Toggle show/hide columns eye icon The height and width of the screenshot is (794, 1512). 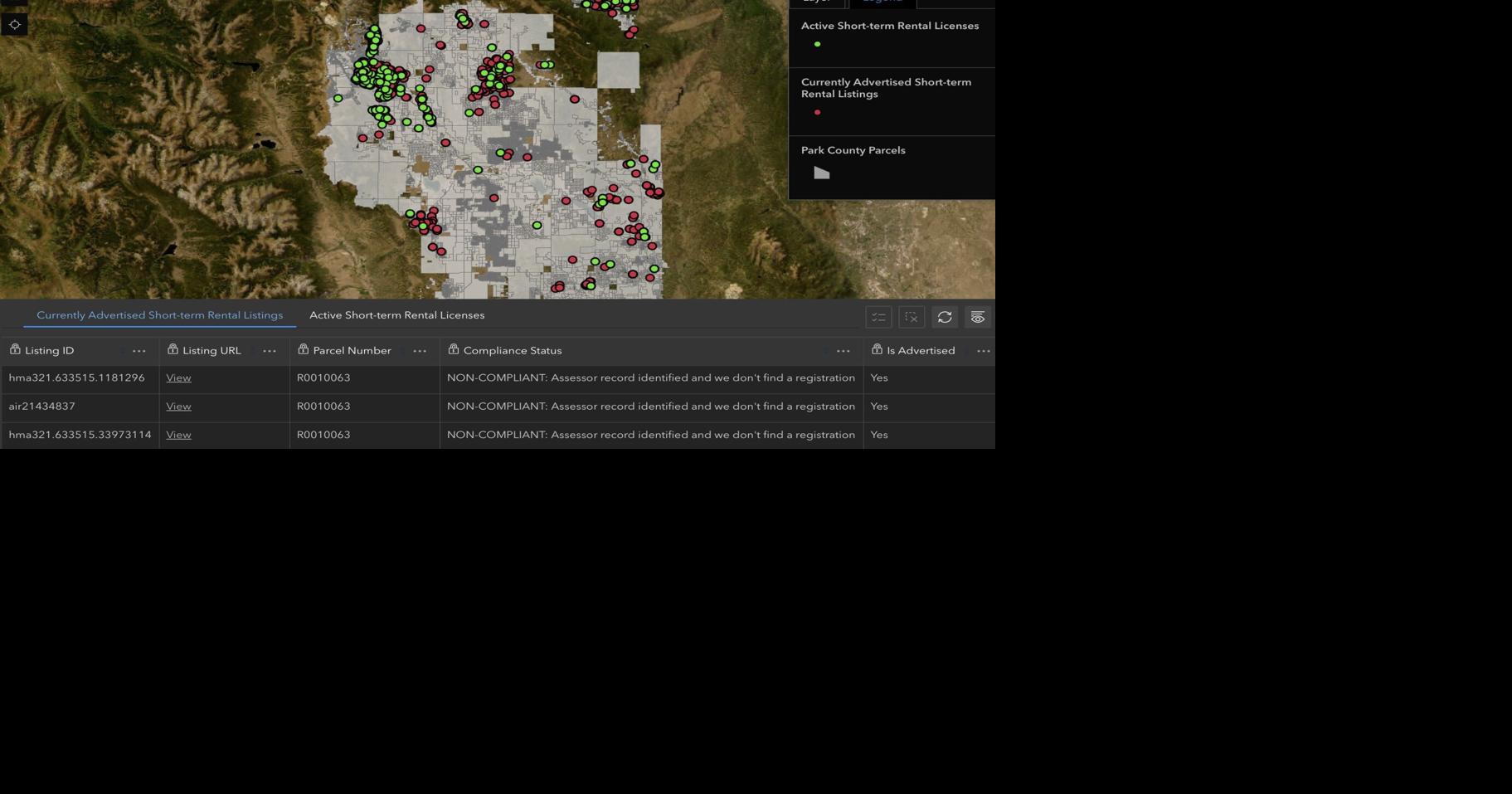978,317
